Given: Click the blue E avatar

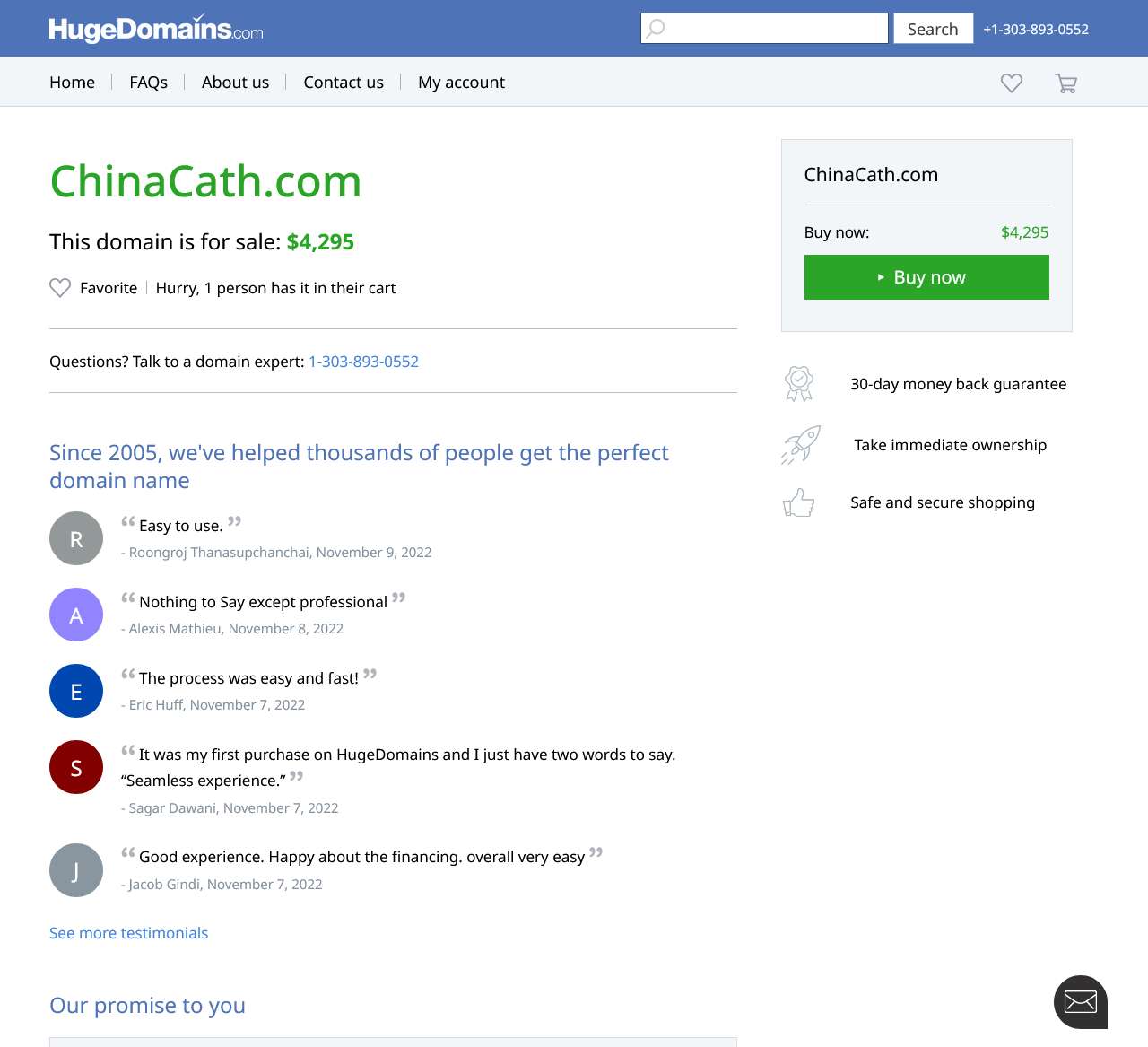Looking at the screenshot, I should (76, 691).
